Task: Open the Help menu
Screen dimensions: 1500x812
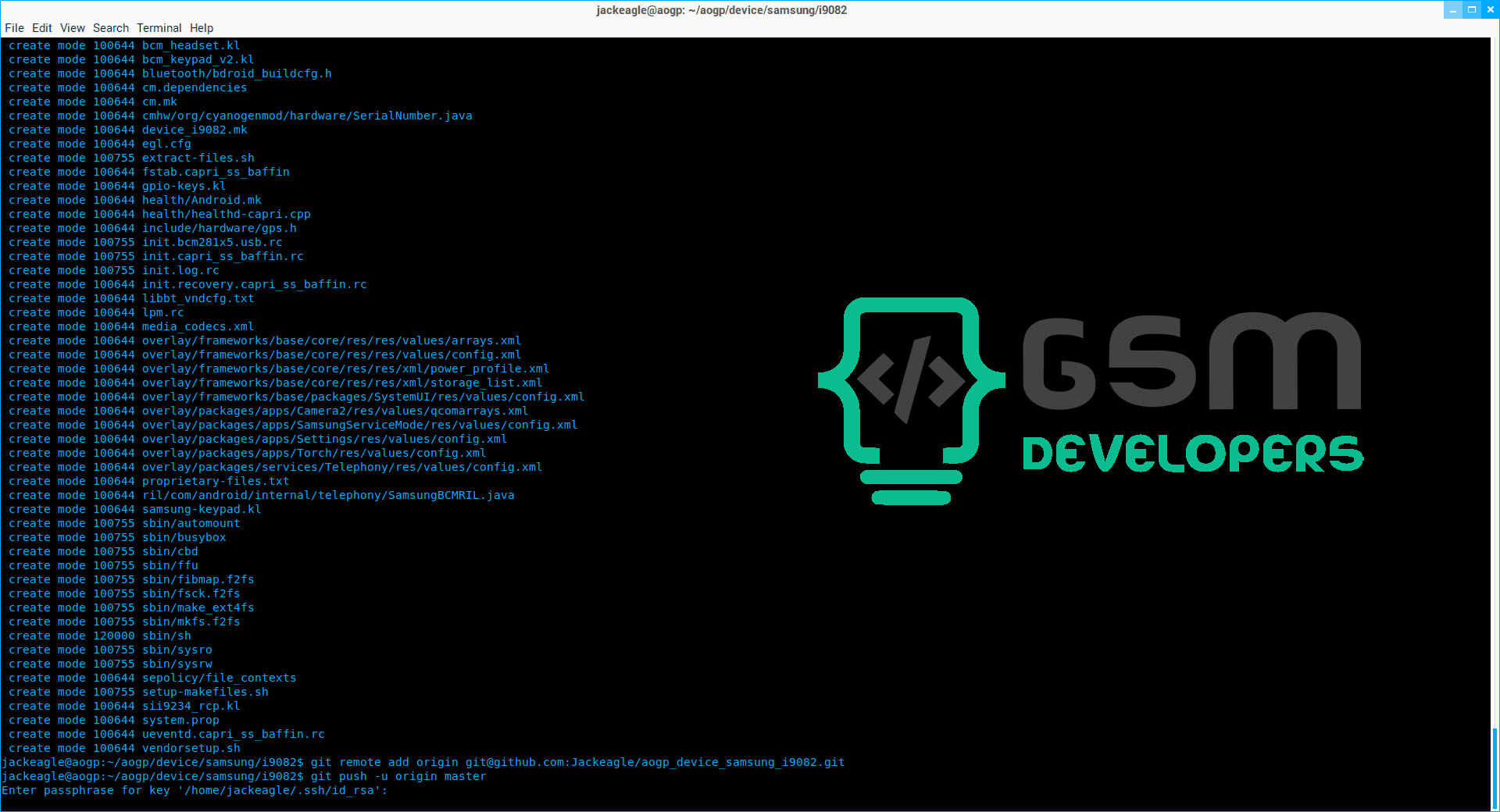Action: [202, 28]
